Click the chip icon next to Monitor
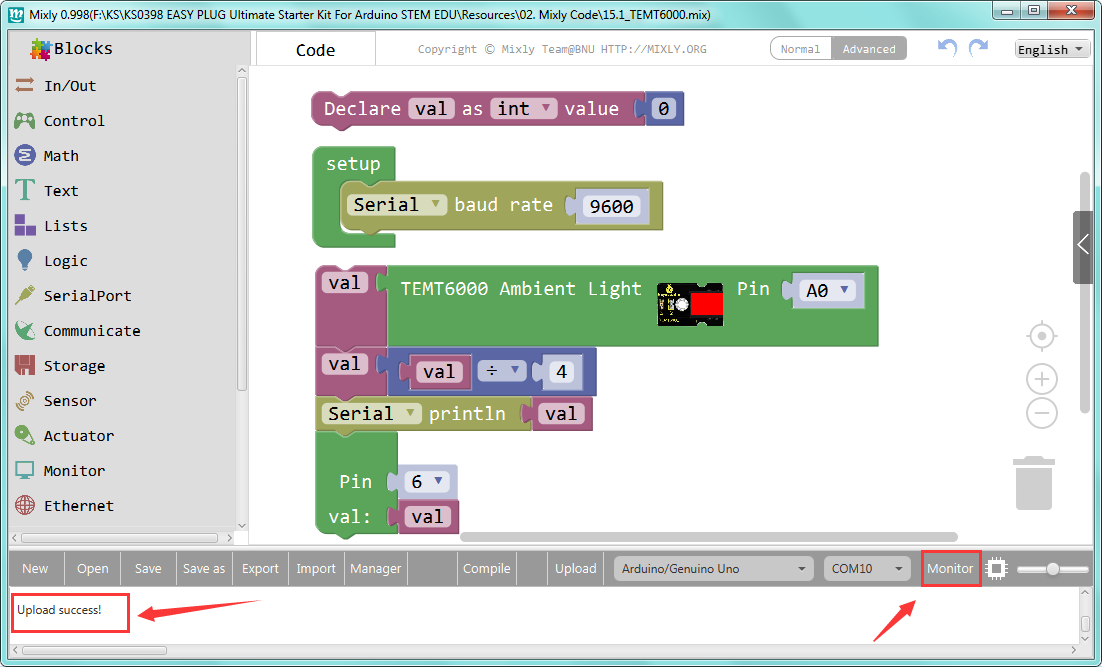 997,569
